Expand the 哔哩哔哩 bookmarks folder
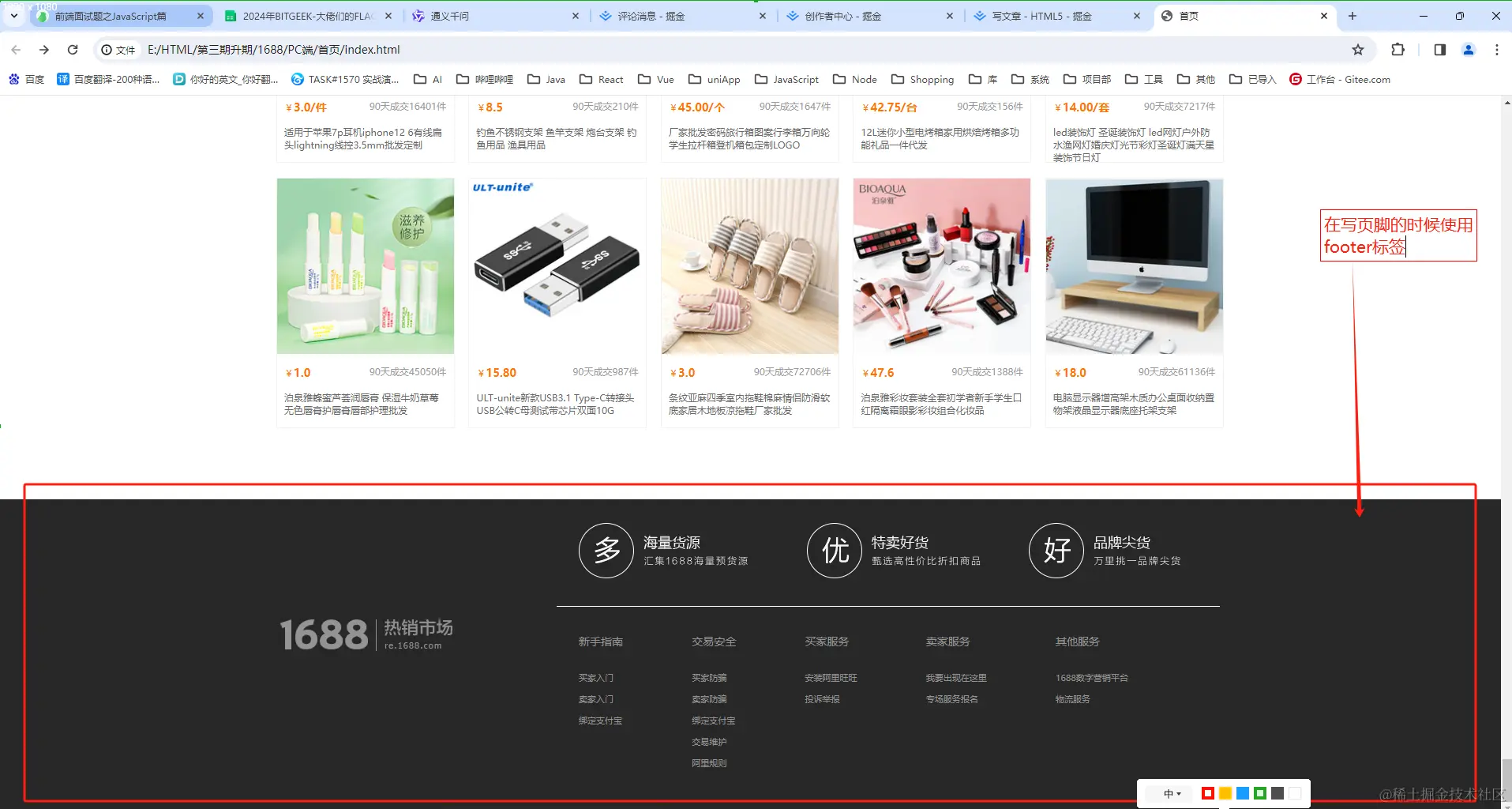 point(485,79)
